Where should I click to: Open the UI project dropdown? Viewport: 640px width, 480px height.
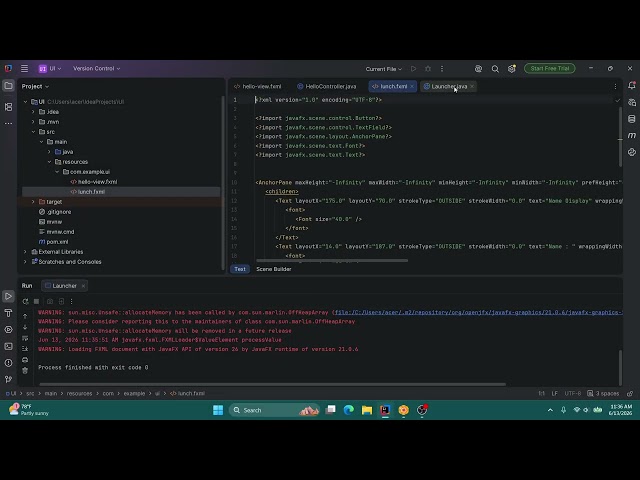pyautogui.click(x=50, y=69)
